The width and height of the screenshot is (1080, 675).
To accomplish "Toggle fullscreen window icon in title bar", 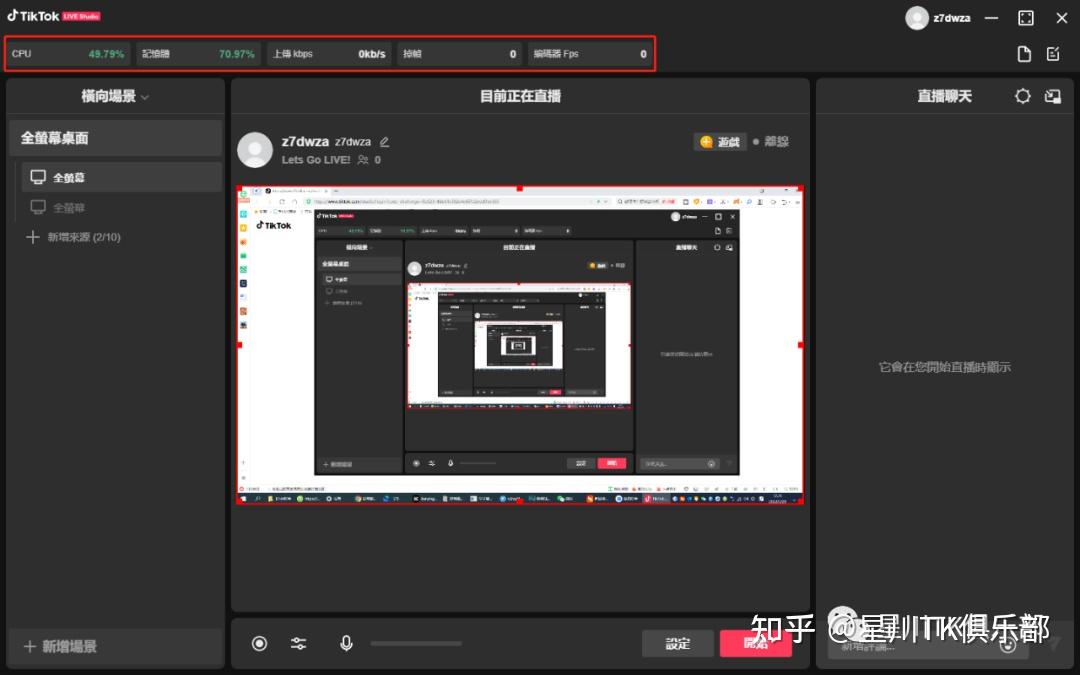I will (x=1026, y=18).
